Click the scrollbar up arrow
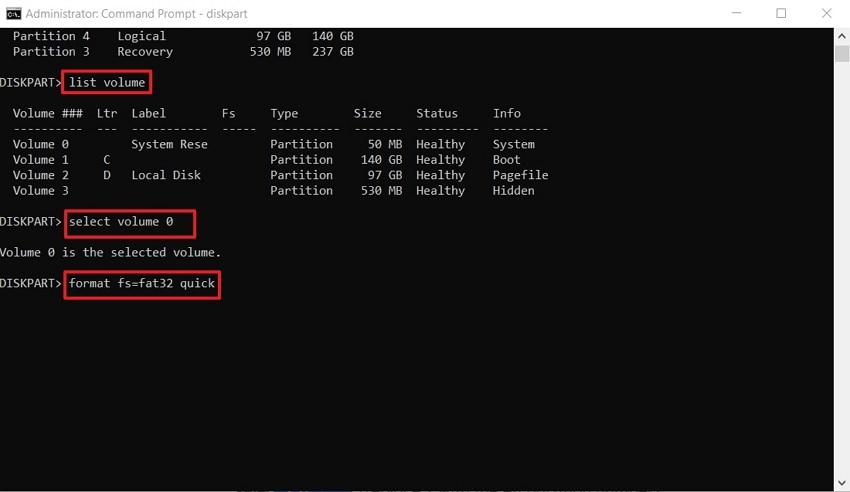 tap(841, 36)
